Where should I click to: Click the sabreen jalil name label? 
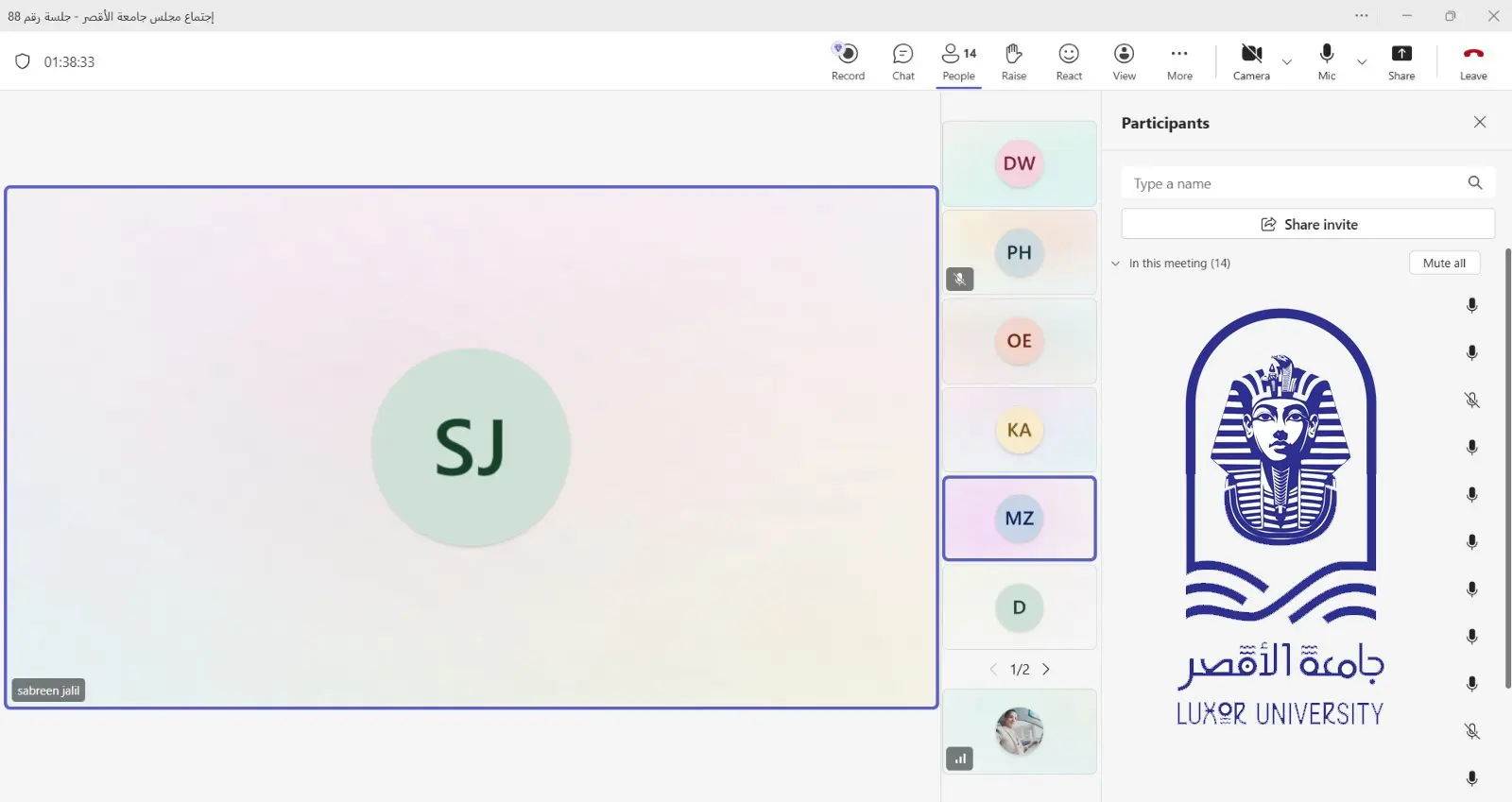[x=48, y=691]
